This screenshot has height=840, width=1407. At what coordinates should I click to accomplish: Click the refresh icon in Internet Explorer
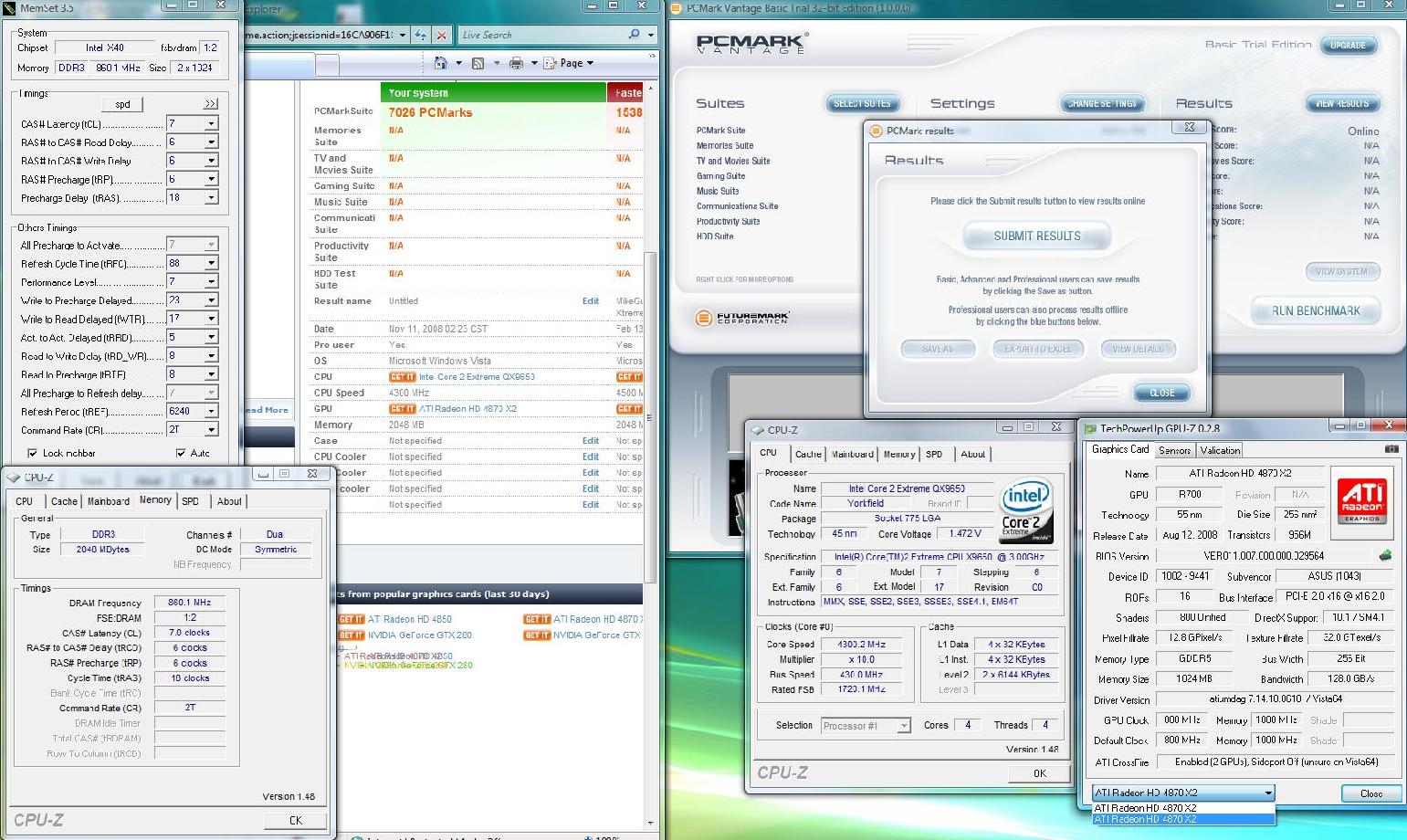[x=420, y=35]
